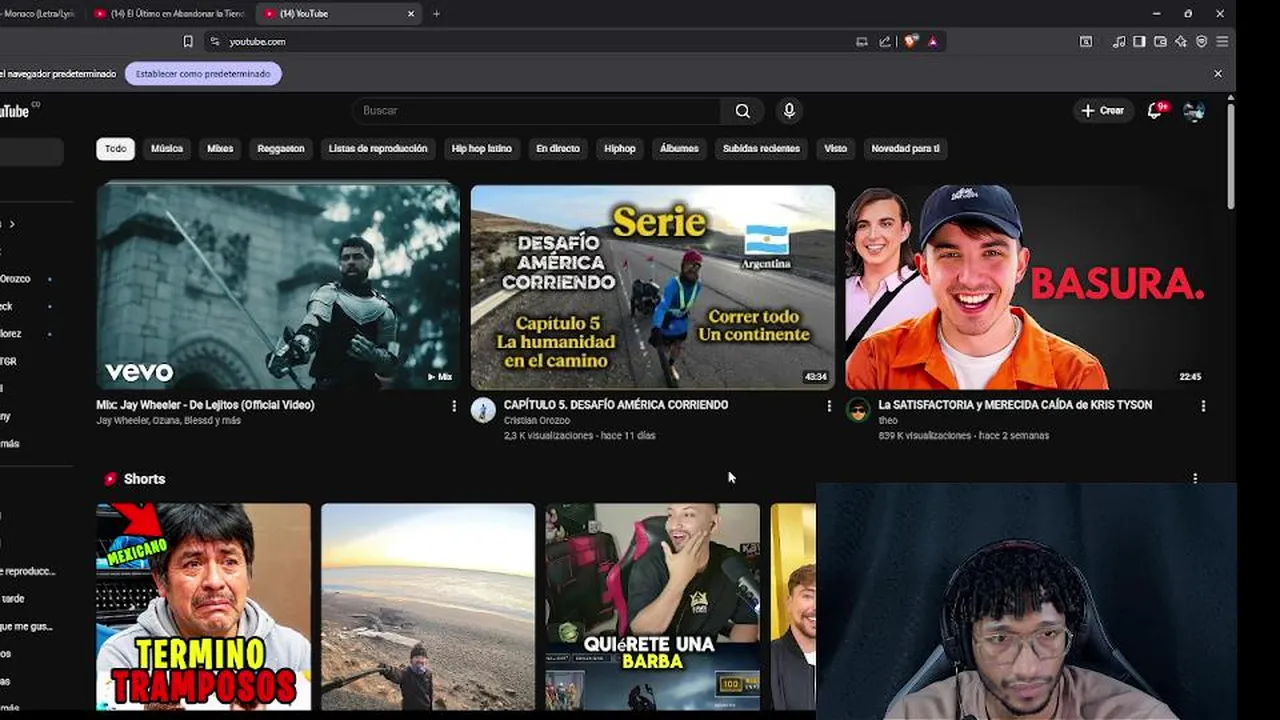Open Mix: Jay Wheeler title link
The width and height of the screenshot is (1280, 720).
click(x=205, y=405)
